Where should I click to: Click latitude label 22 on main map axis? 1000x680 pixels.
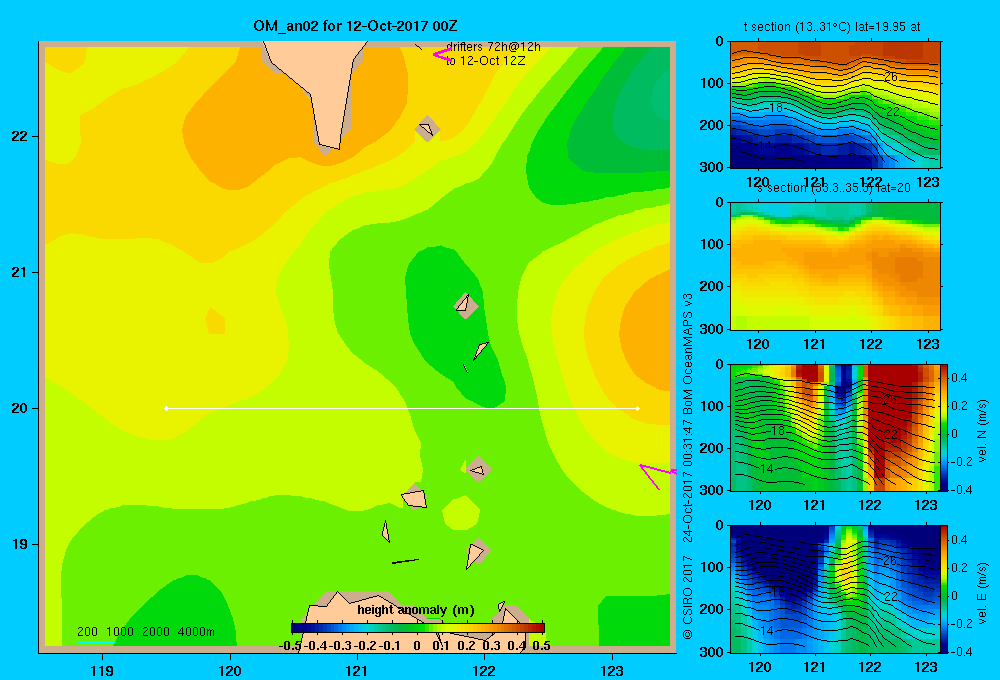(20, 137)
